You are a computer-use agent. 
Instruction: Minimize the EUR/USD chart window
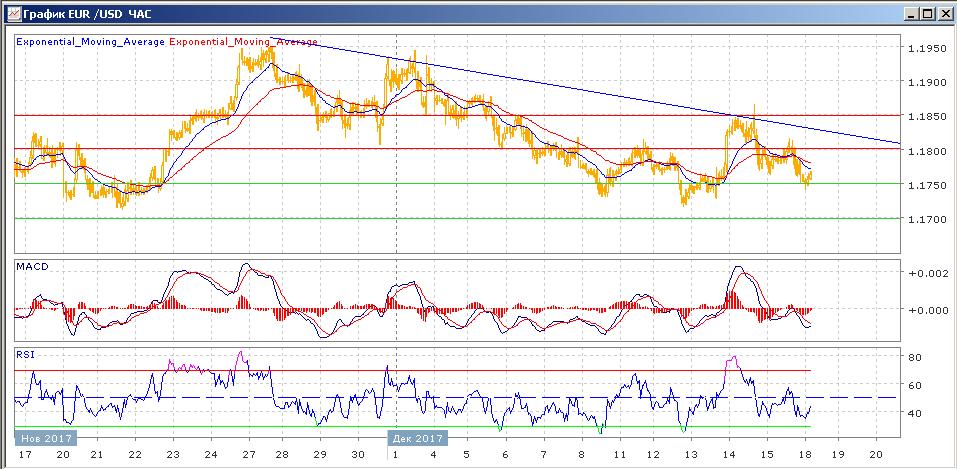910,13
